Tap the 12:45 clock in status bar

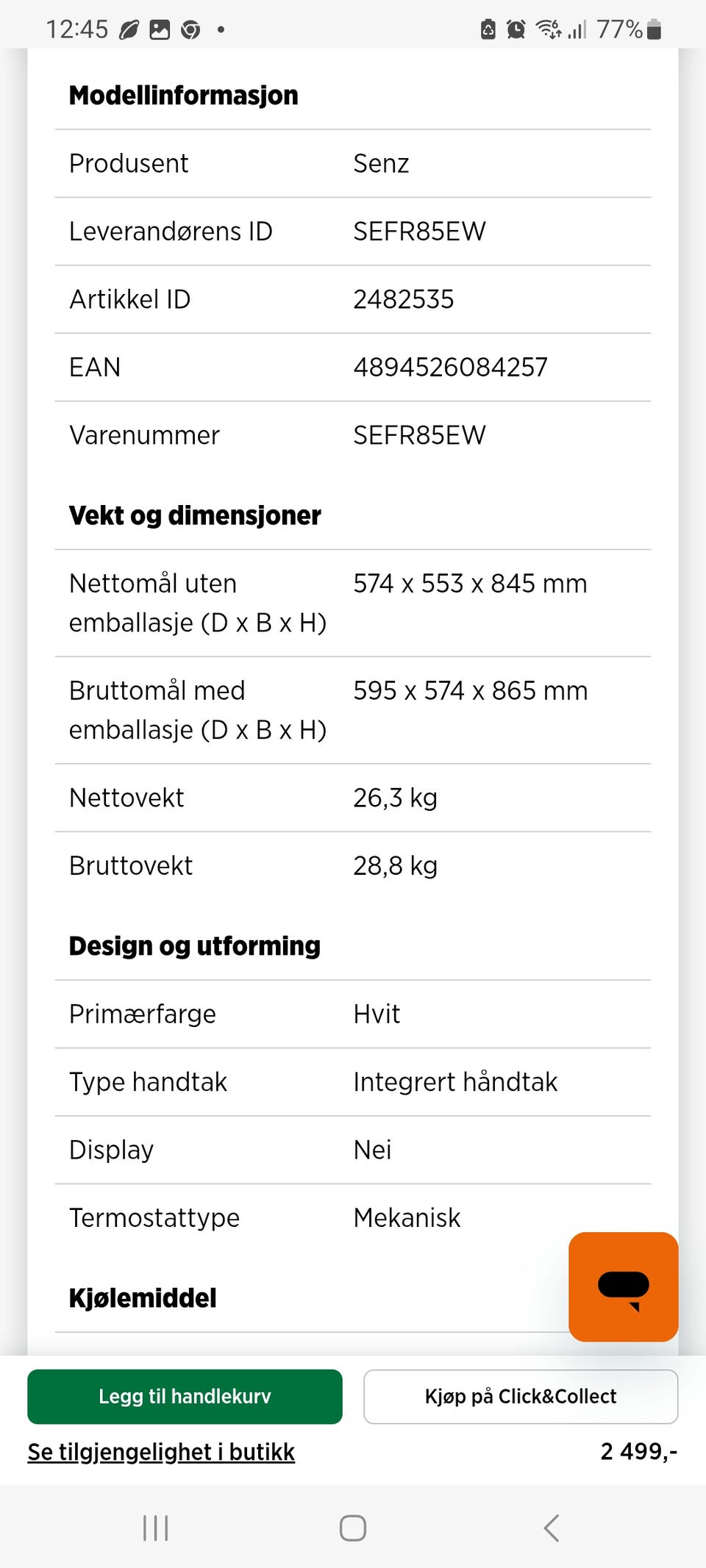(x=76, y=29)
